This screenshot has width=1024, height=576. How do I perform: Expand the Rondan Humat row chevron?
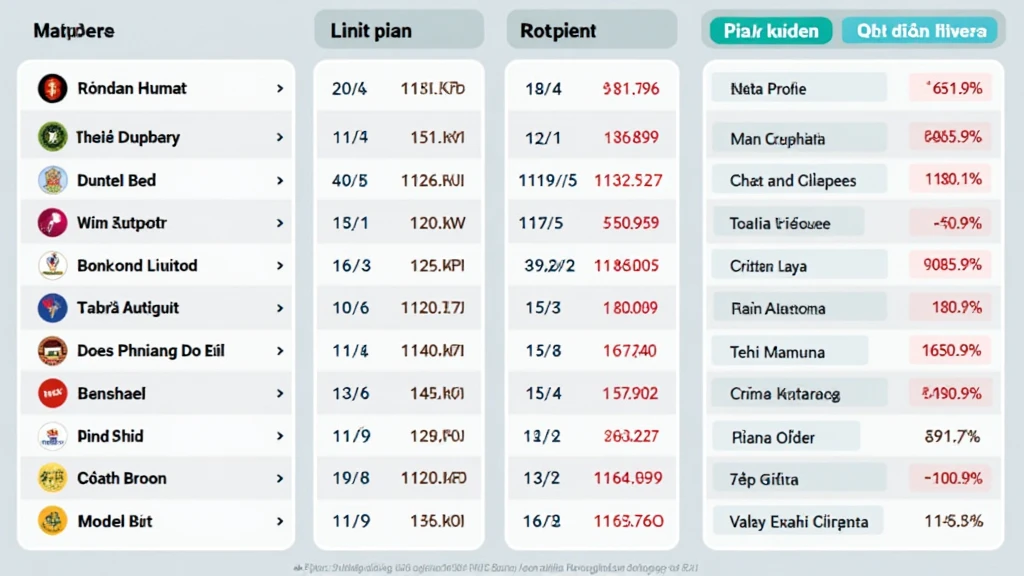(279, 88)
